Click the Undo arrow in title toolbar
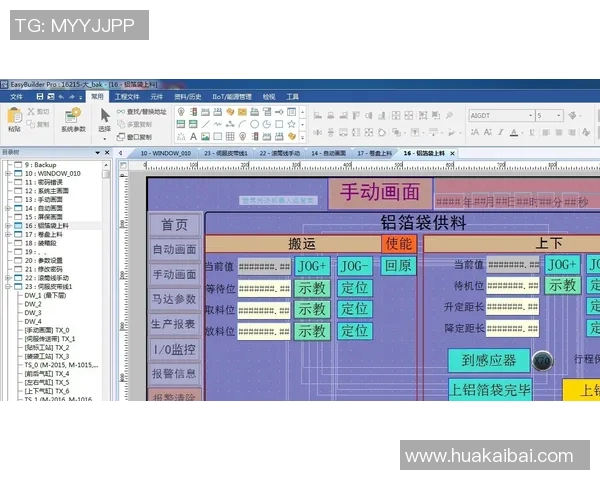600x480 pixels. (x=61, y=97)
